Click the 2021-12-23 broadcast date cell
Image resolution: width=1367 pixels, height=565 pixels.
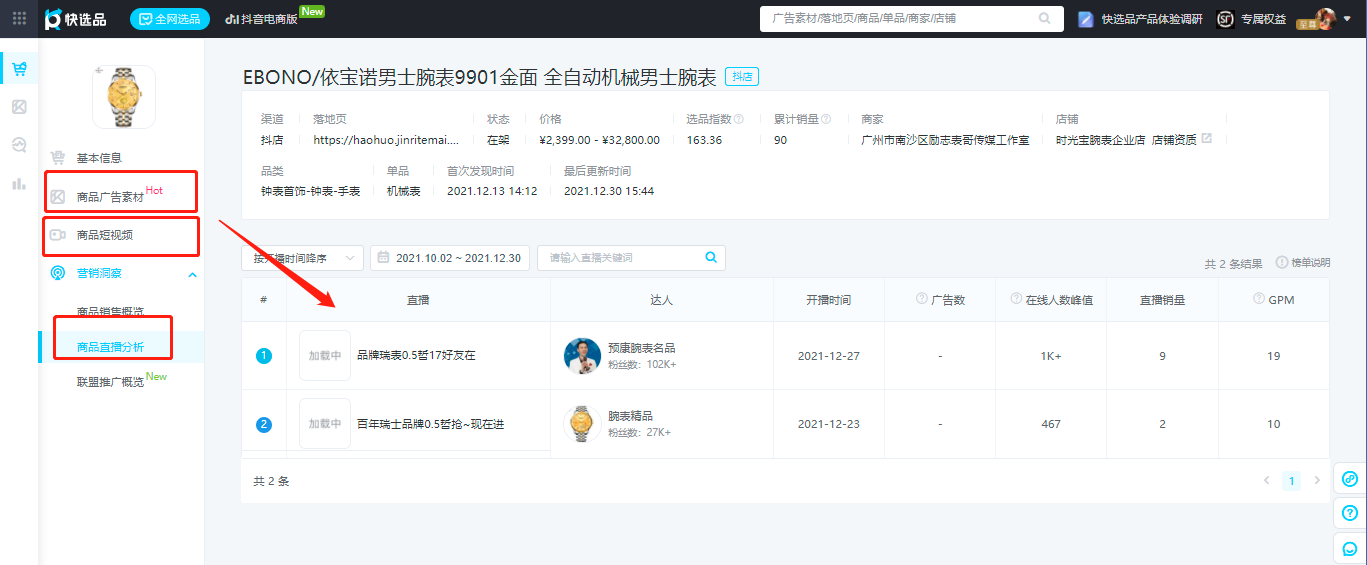[x=828, y=424]
